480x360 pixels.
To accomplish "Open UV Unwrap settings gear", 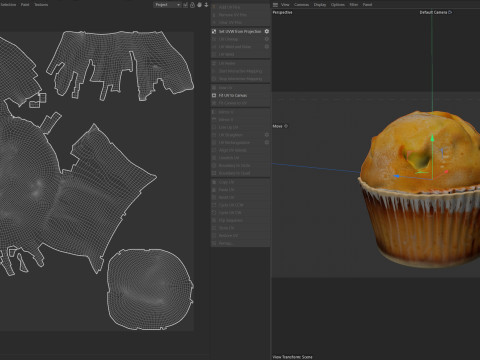I will tap(267, 39).
